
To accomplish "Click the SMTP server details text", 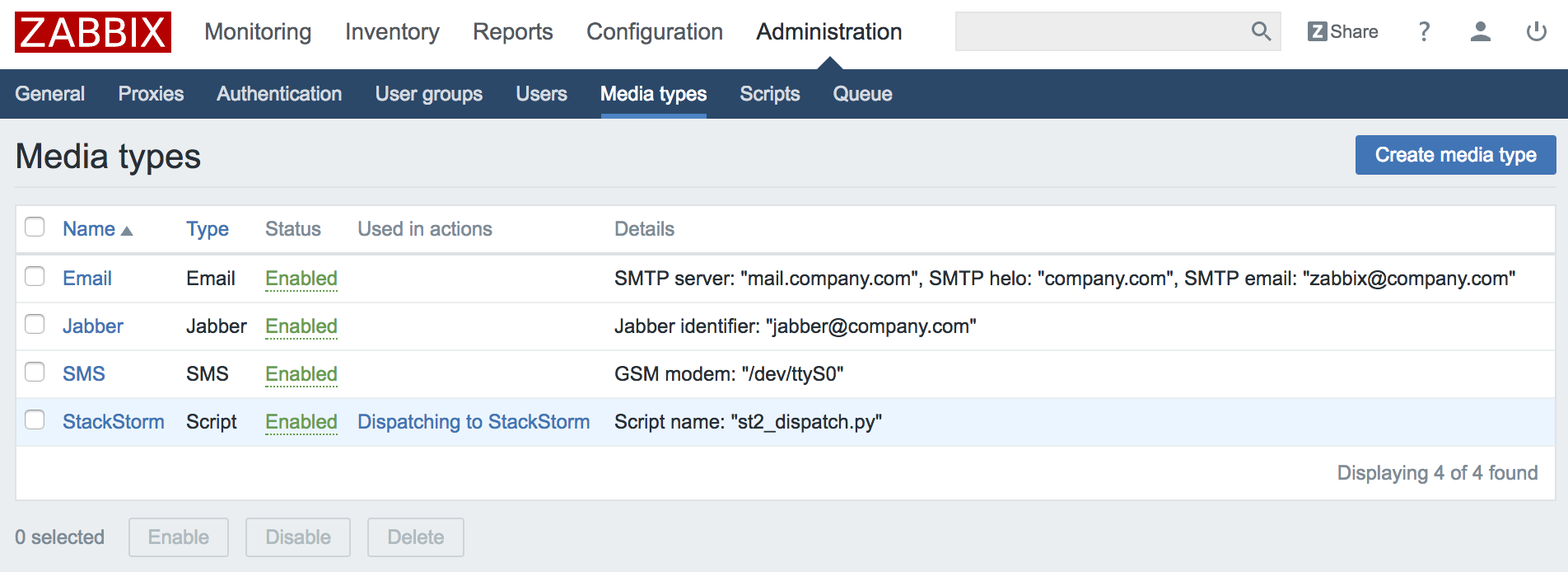I will coord(1065,279).
